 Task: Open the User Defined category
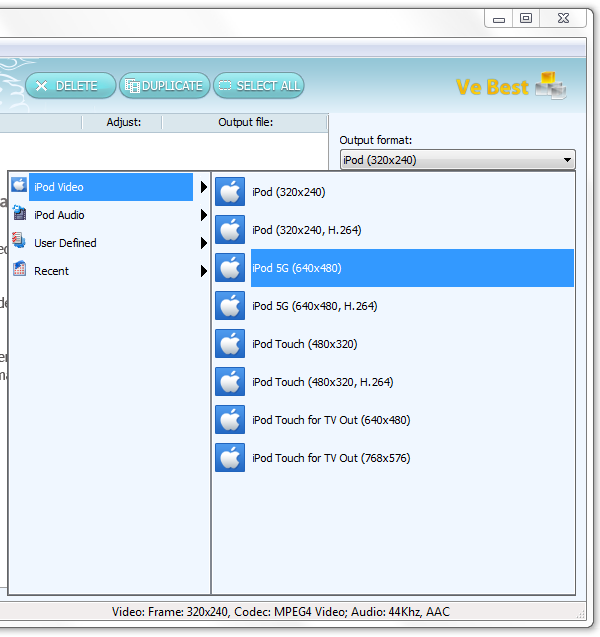pos(110,243)
